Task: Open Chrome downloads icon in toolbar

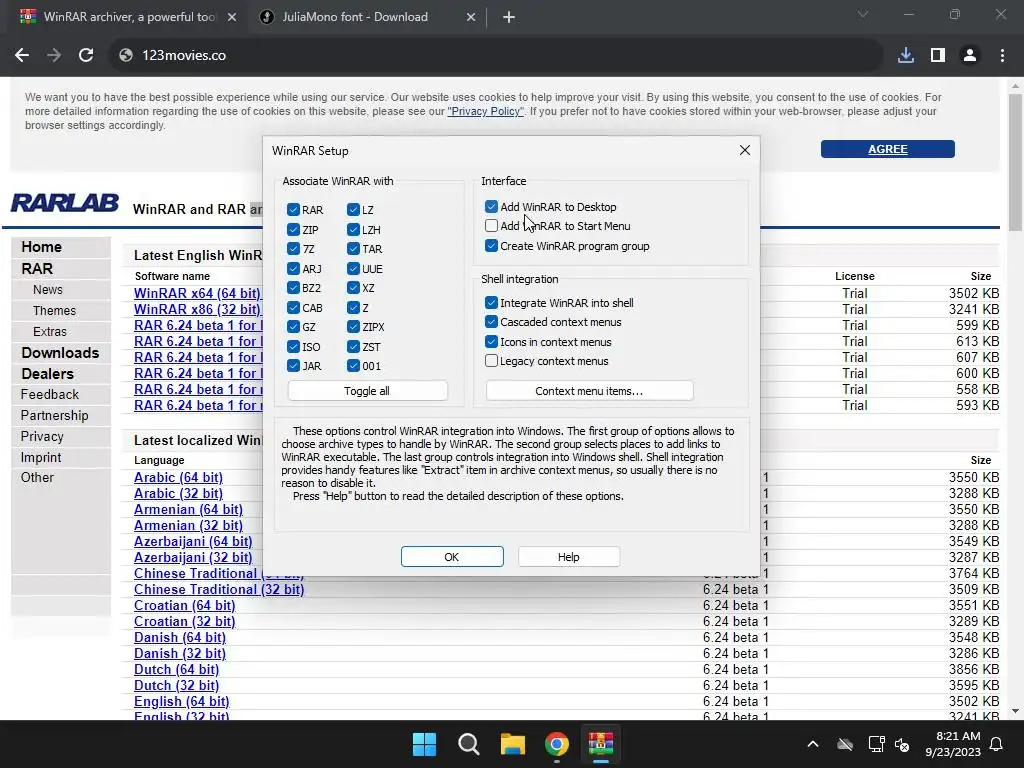Action: click(x=905, y=56)
